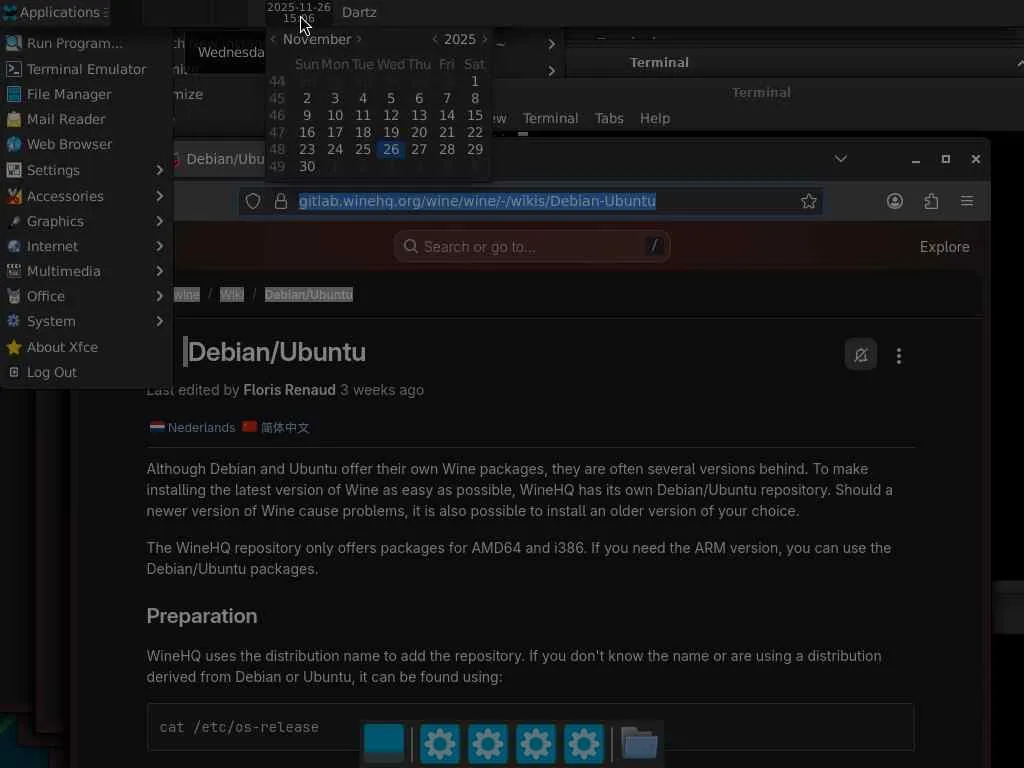Open the folder icon in dock
This screenshot has height=768, width=1024.
pyautogui.click(x=639, y=743)
